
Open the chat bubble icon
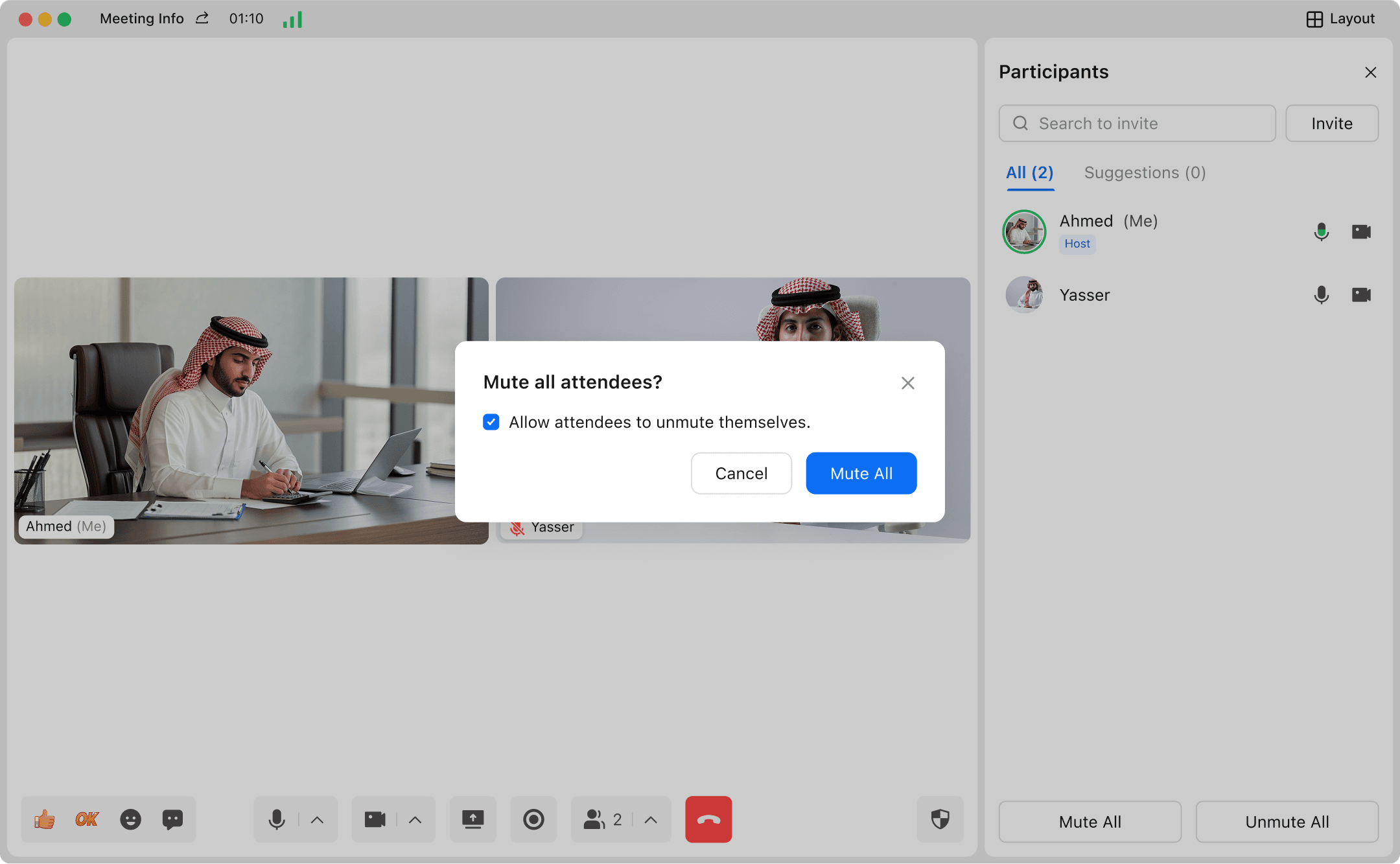coord(172,820)
